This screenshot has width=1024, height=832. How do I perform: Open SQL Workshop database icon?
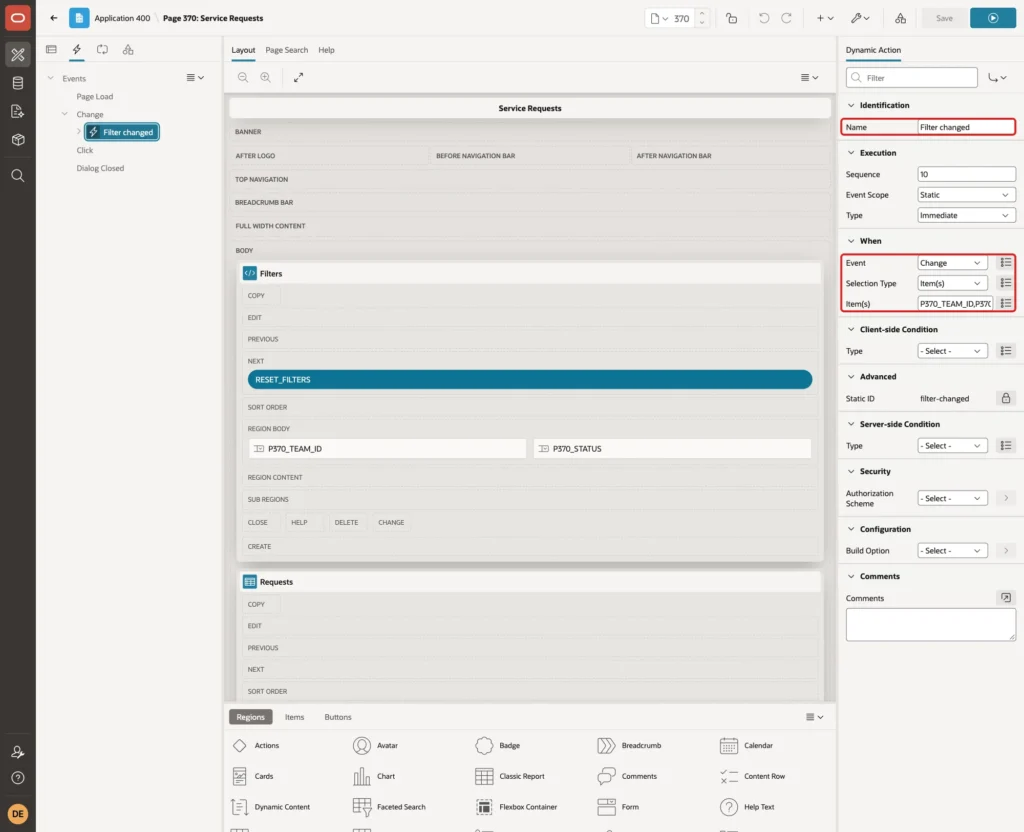click(x=18, y=83)
